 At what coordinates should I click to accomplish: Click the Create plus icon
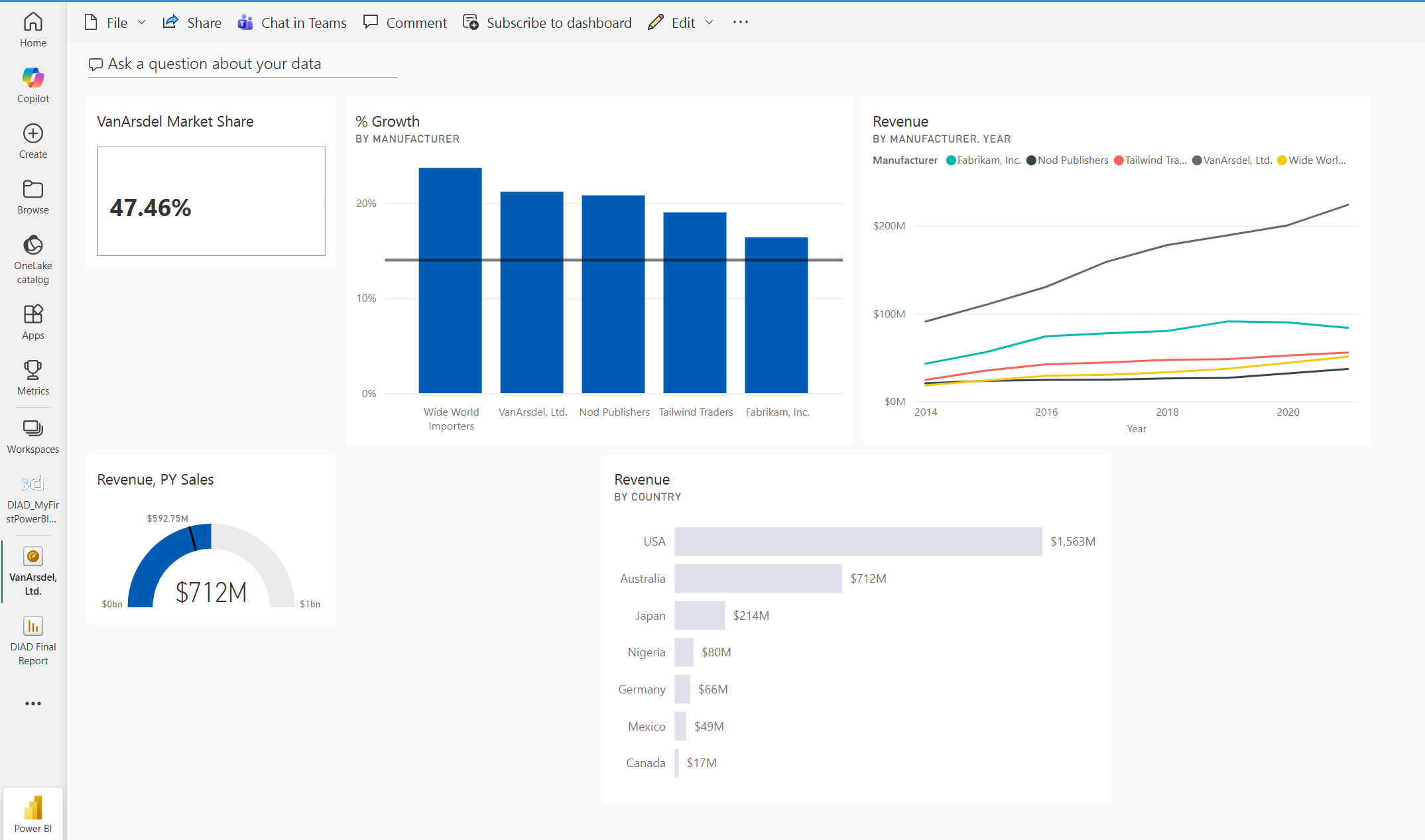[32, 134]
